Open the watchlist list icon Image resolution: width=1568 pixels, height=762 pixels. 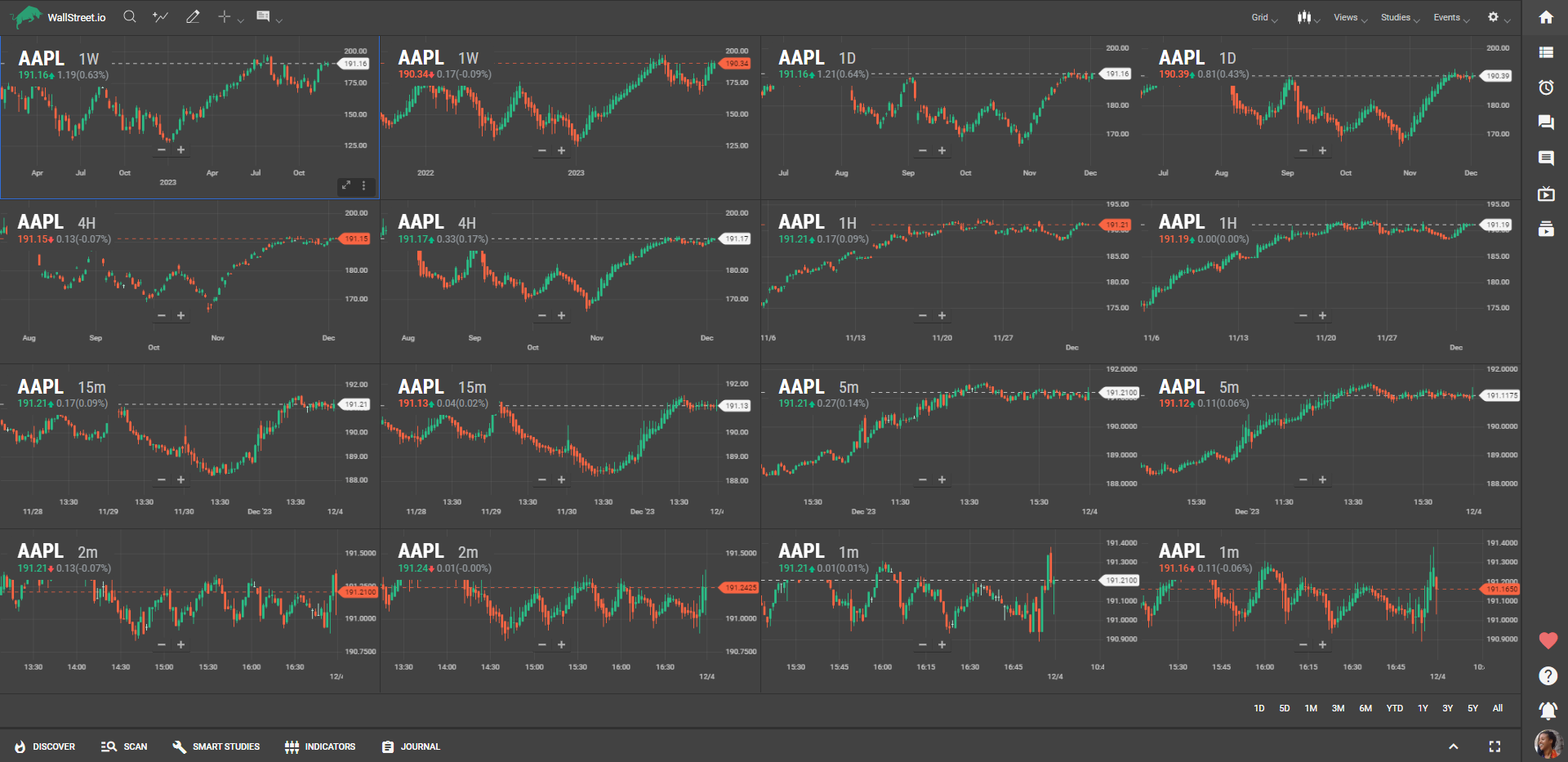click(x=1546, y=52)
